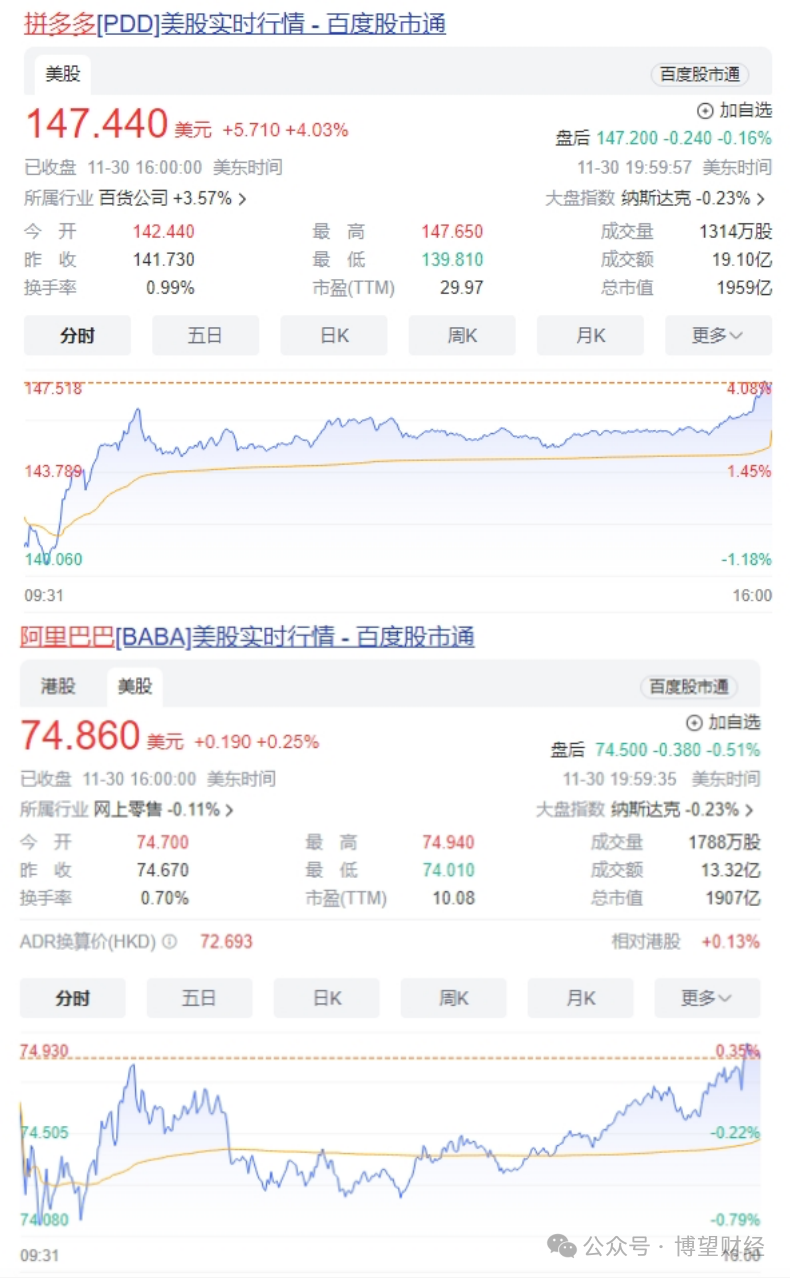The height and width of the screenshot is (1278, 790).
Task: Click BABA 最高 value 74.940
Action: (448, 842)
